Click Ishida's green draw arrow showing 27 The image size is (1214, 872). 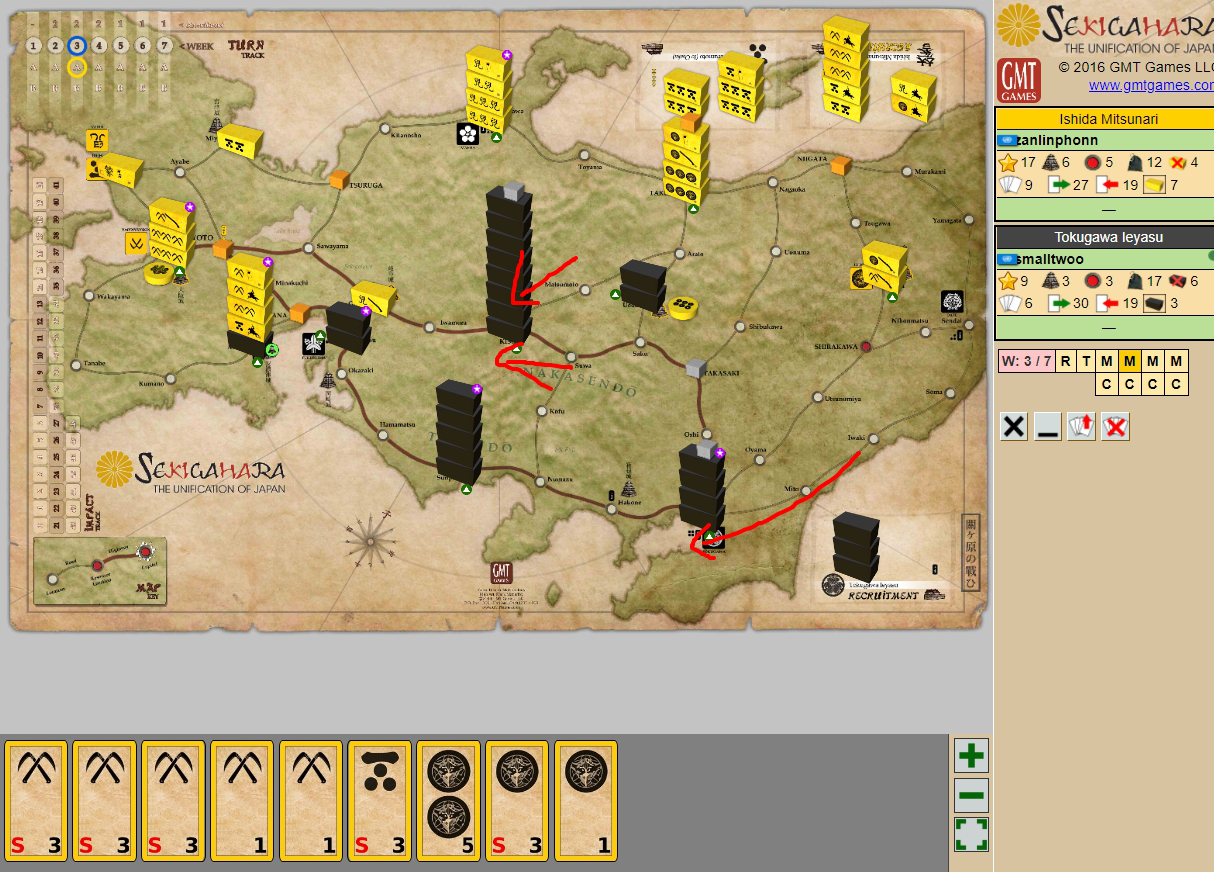1057,185
